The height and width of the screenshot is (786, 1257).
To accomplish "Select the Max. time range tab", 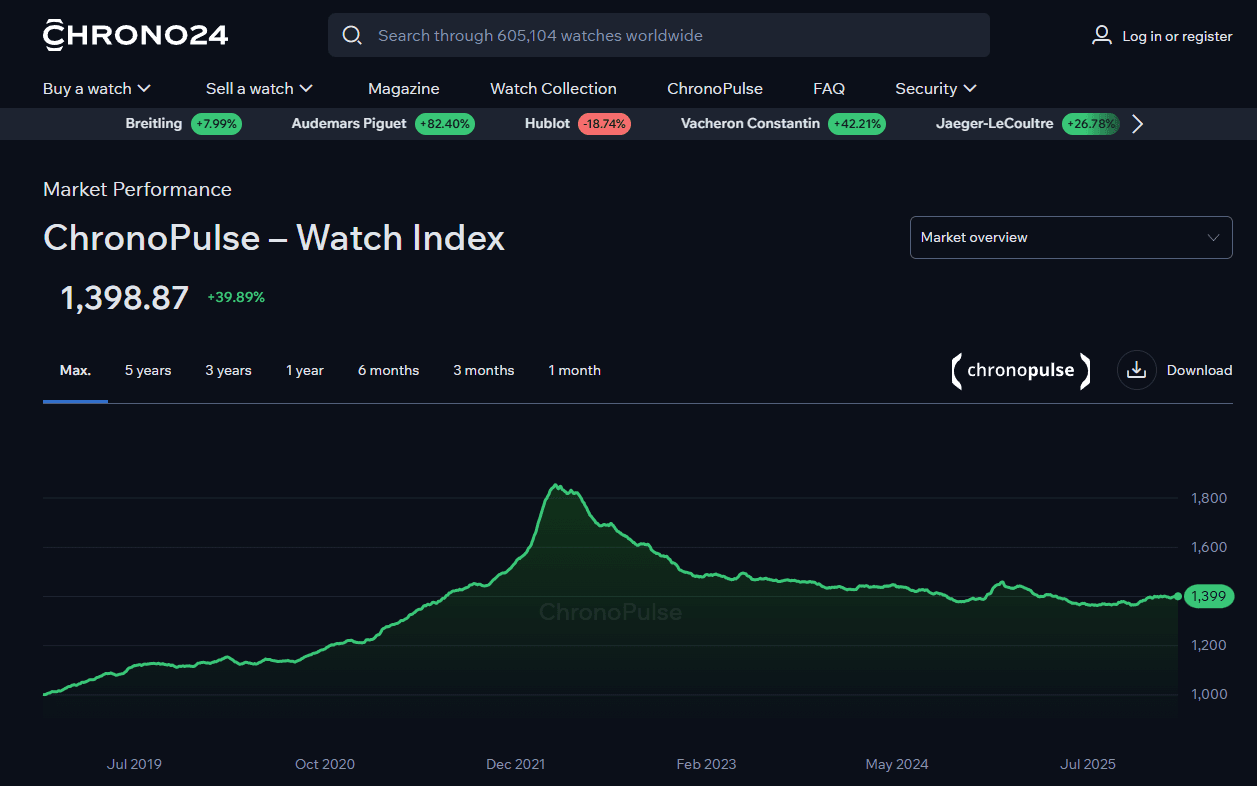I will pos(75,370).
